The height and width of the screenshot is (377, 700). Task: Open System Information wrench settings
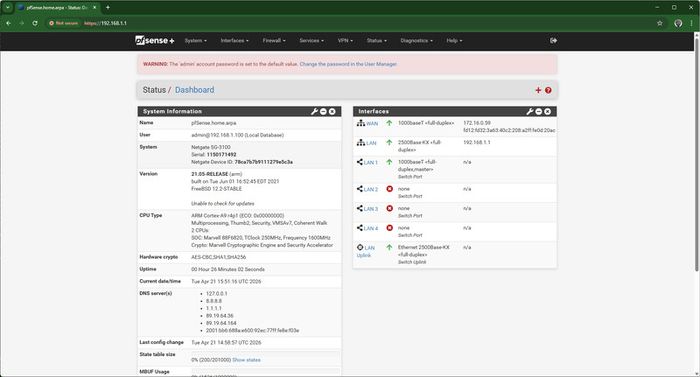314,111
